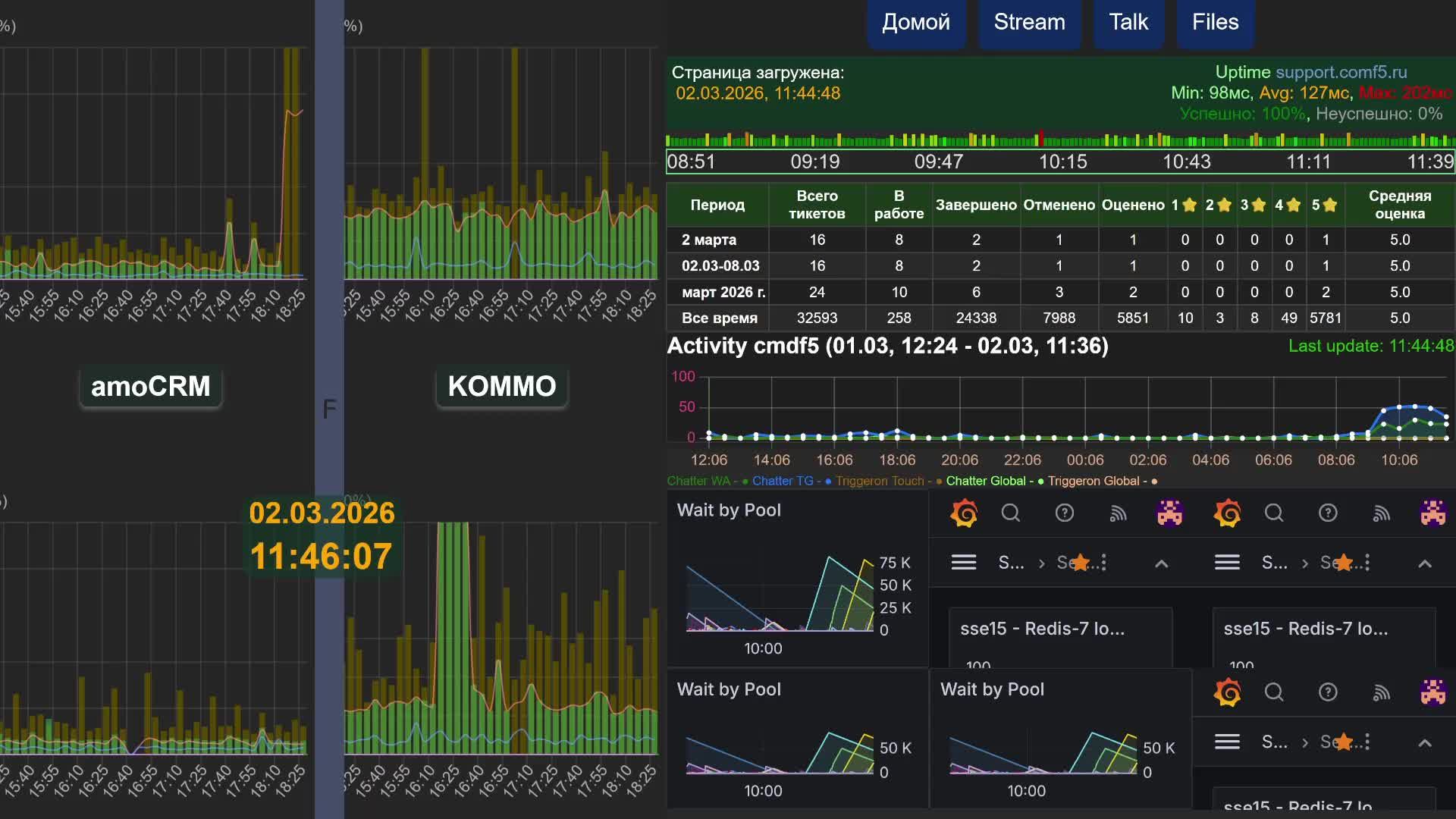Open the news feed icon in the bottom-right Grafana panel
Screen dimensions: 1456x819
point(1381,692)
